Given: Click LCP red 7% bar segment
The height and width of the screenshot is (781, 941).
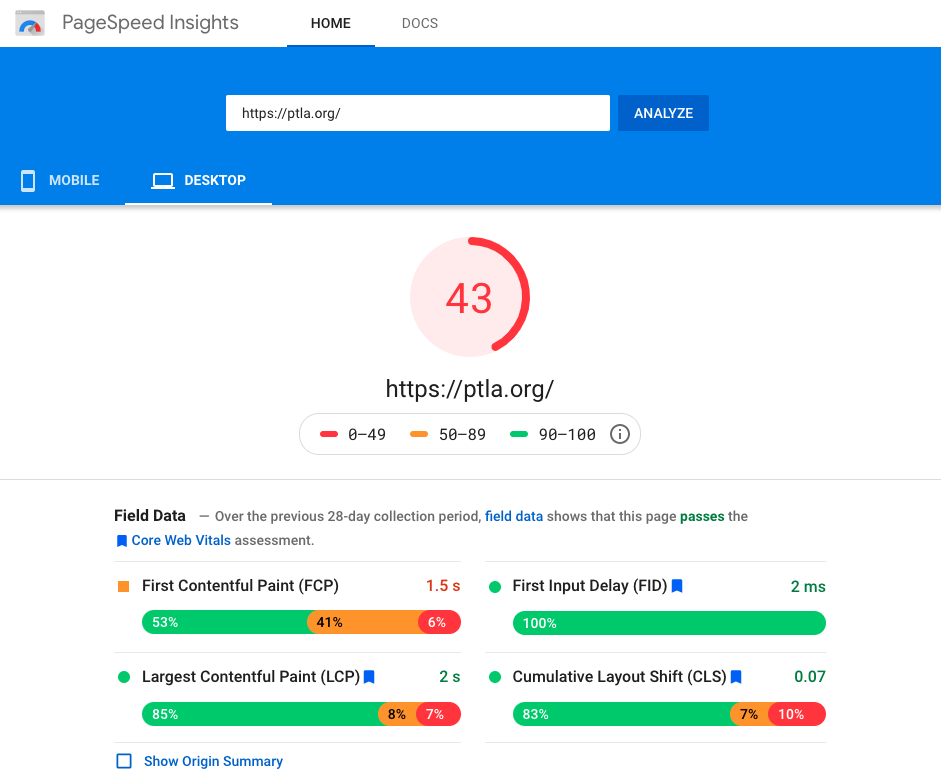Looking at the screenshot, I should [x=439, y=714].
